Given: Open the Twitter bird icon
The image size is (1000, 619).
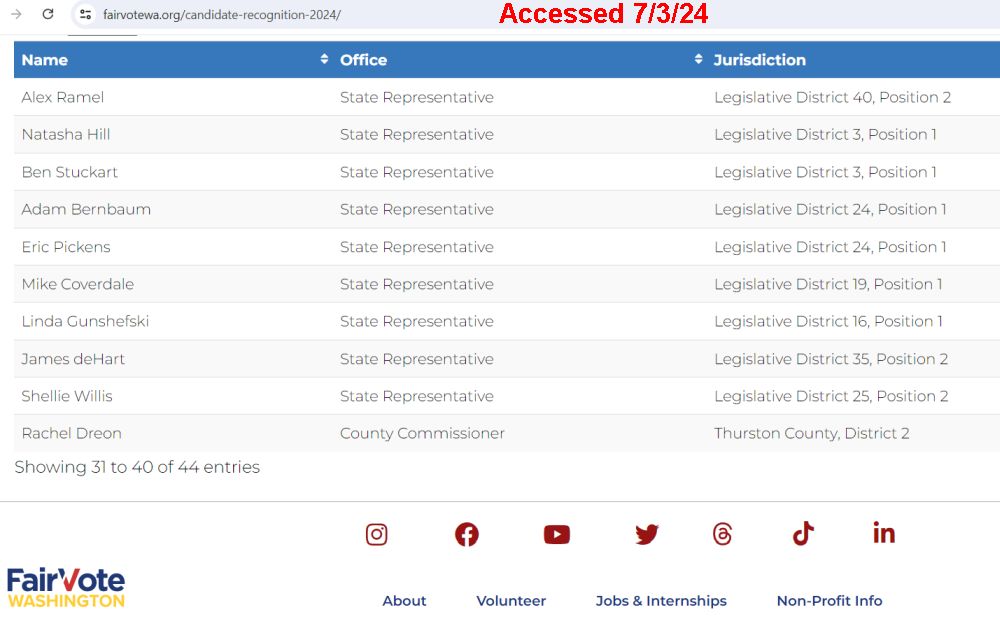Looking at the screenshot, I should click(647, 534).
